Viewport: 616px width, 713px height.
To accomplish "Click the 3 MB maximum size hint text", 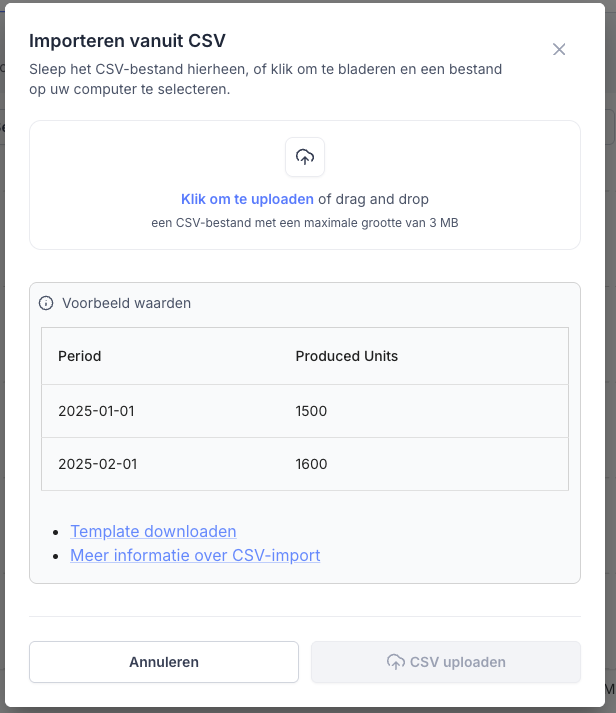I will pyautogui.click(x=305, y=223).
